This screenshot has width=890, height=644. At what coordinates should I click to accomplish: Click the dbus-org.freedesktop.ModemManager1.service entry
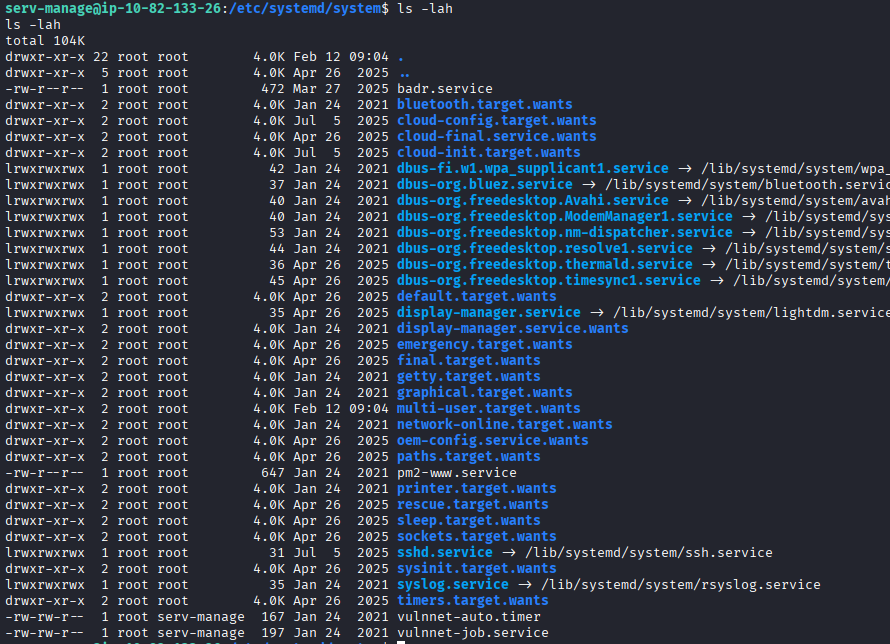[x=564, y=216]
